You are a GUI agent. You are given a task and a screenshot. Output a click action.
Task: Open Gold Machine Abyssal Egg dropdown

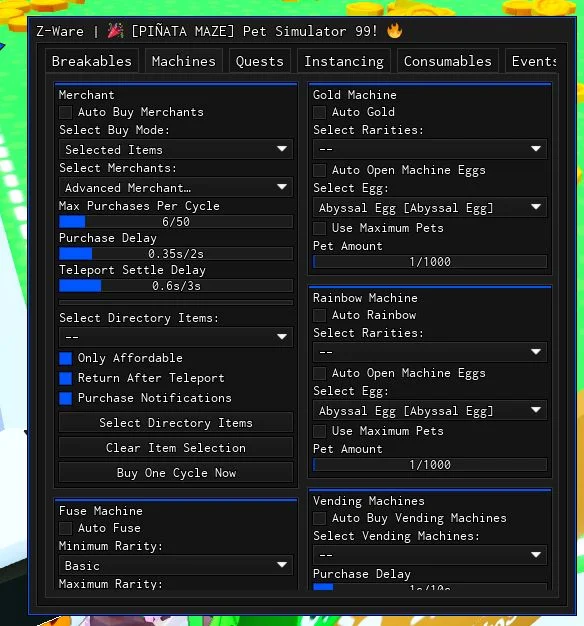pos(430,208)
